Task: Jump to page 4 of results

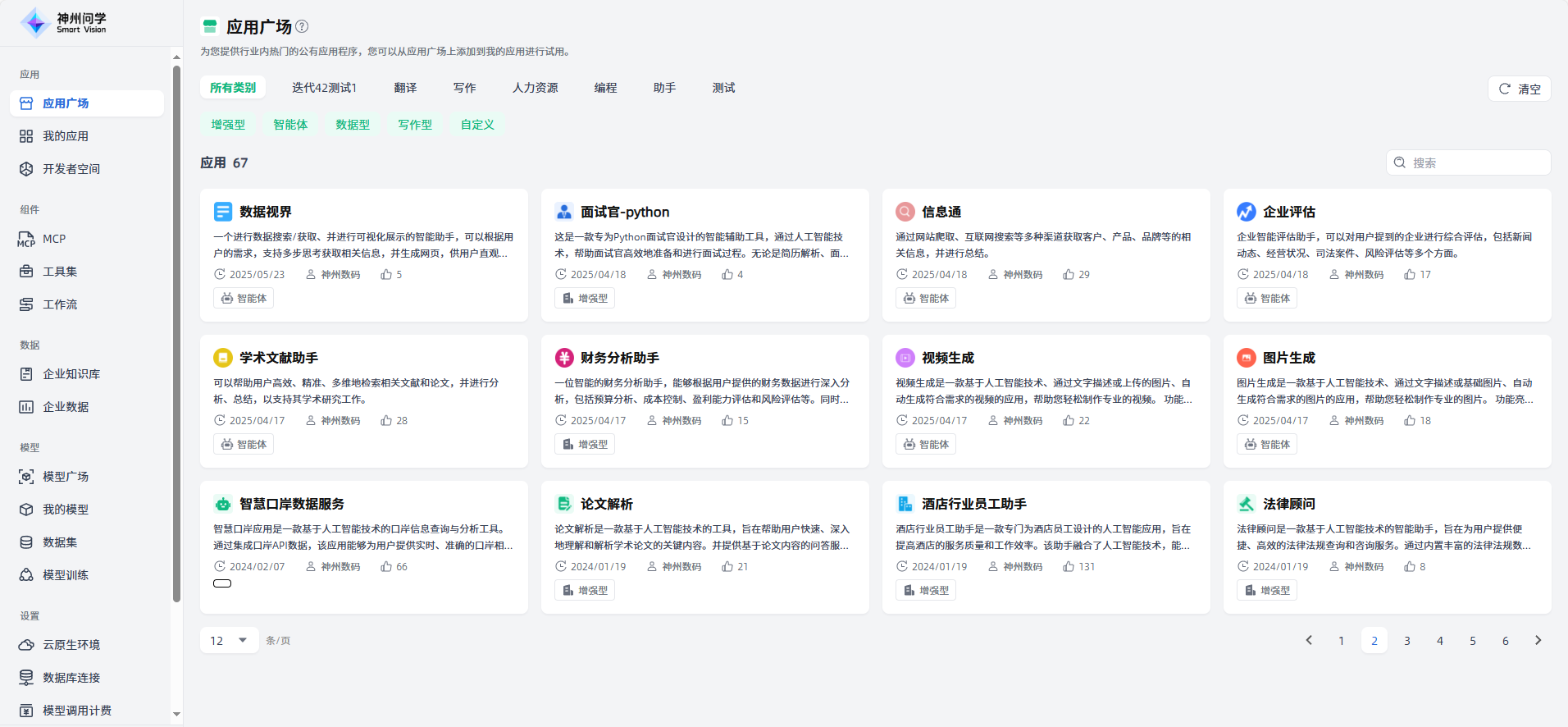Action: point(1439,641)
